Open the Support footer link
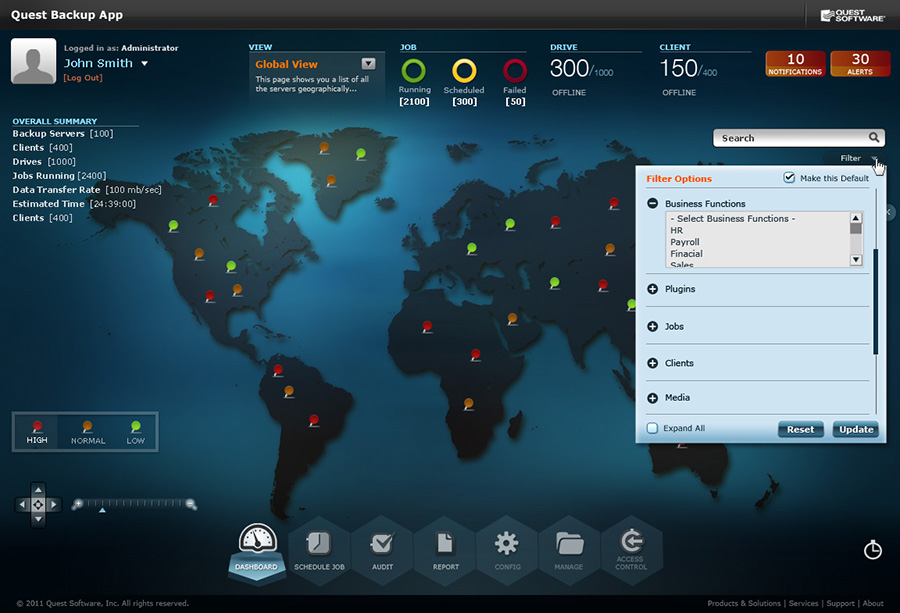Image resolution: width=900 pixels, height=613 pixels. point(840,603)
